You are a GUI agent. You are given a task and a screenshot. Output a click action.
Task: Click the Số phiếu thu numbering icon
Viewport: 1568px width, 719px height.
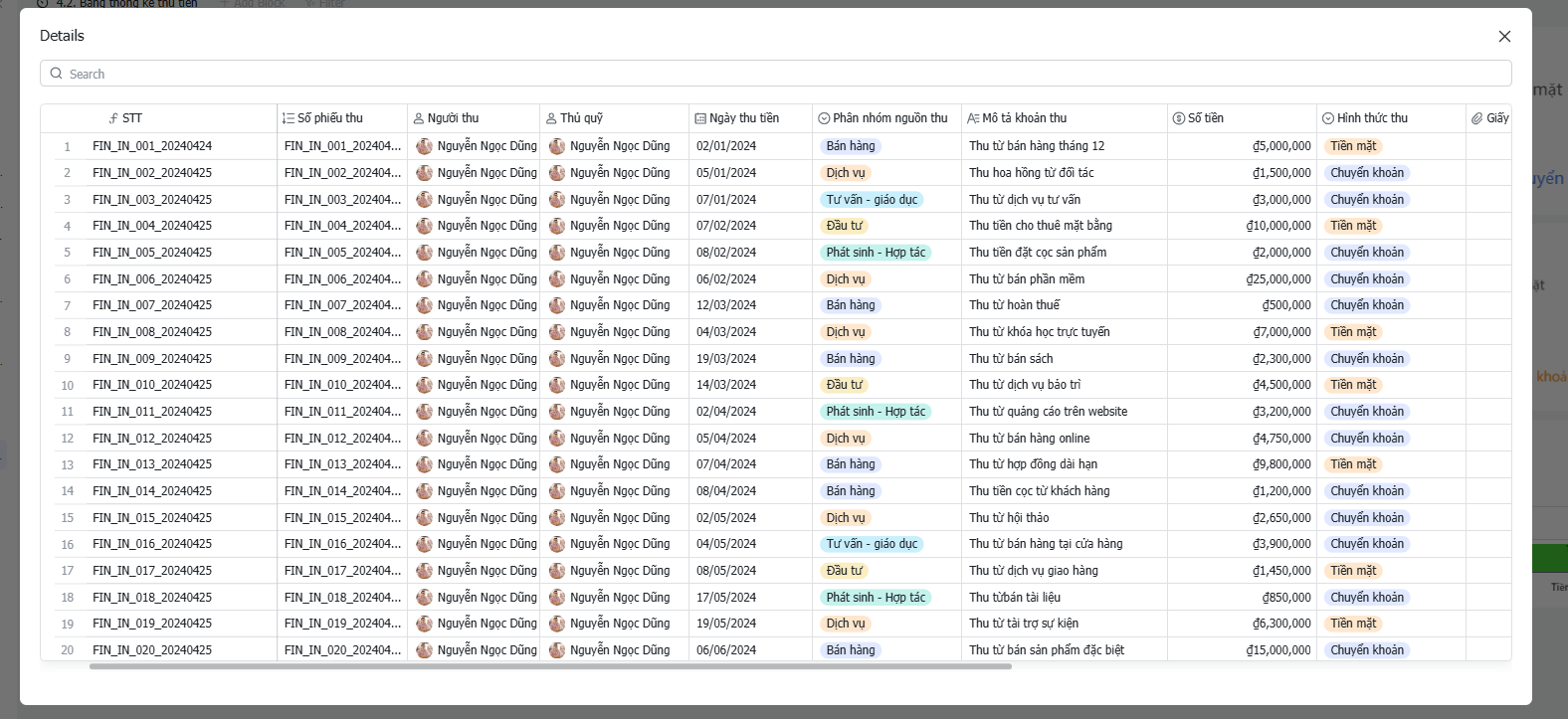click(x=289, y=118)
